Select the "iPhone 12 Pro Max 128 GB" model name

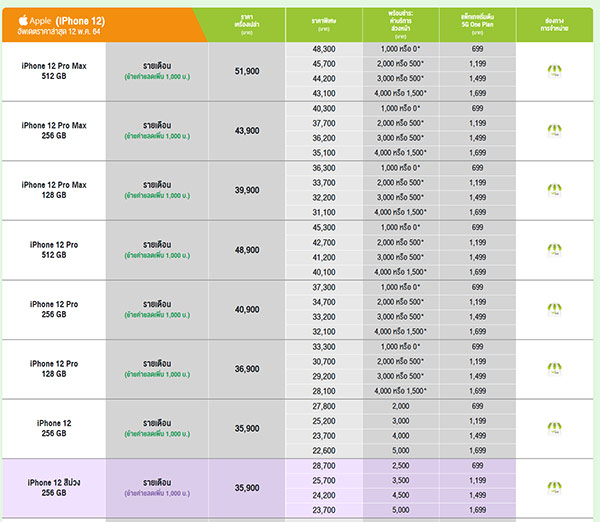54,190
